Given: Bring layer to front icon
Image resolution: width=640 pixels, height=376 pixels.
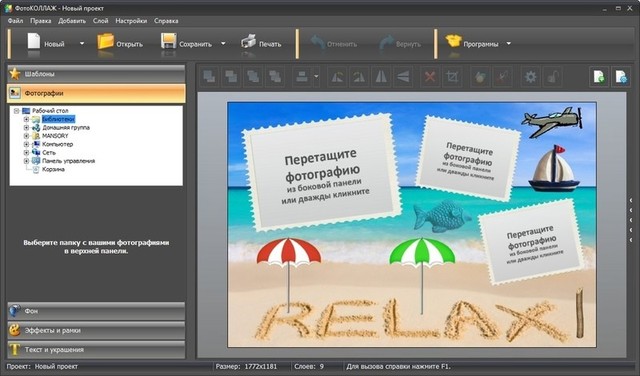Looking at the screenshot, I should point(209,77).
